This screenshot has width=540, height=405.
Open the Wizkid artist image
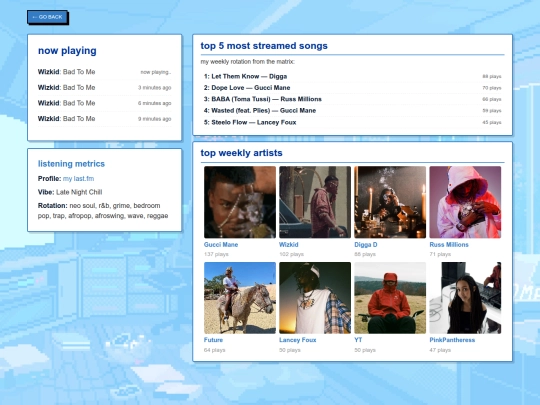coord(315,202)
